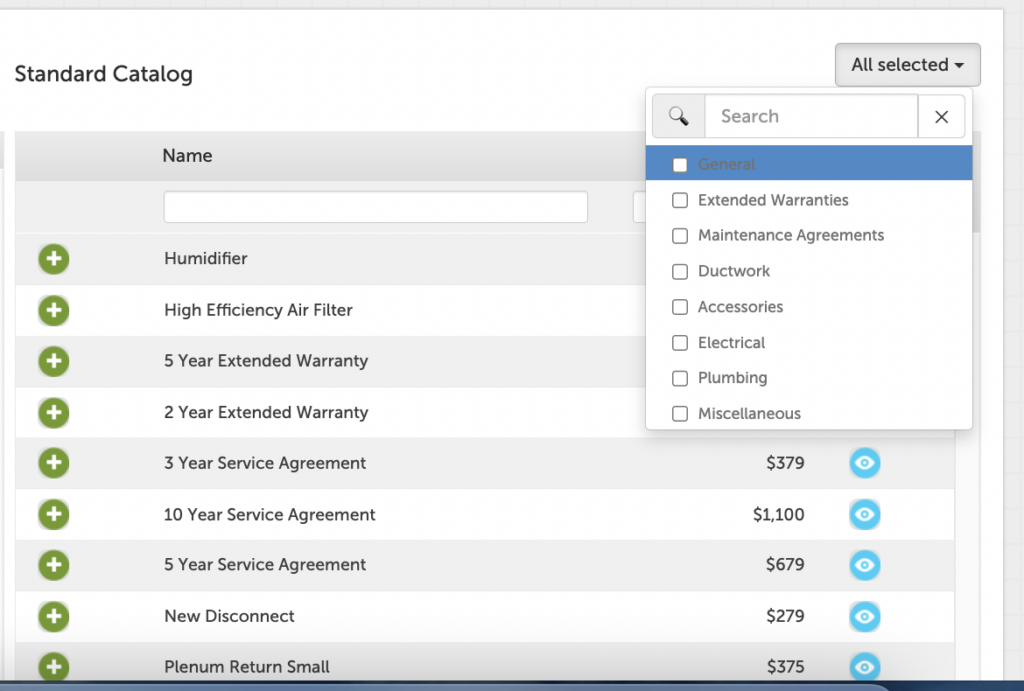Tick the Ductwork checkbox

[x=680, y=272]
